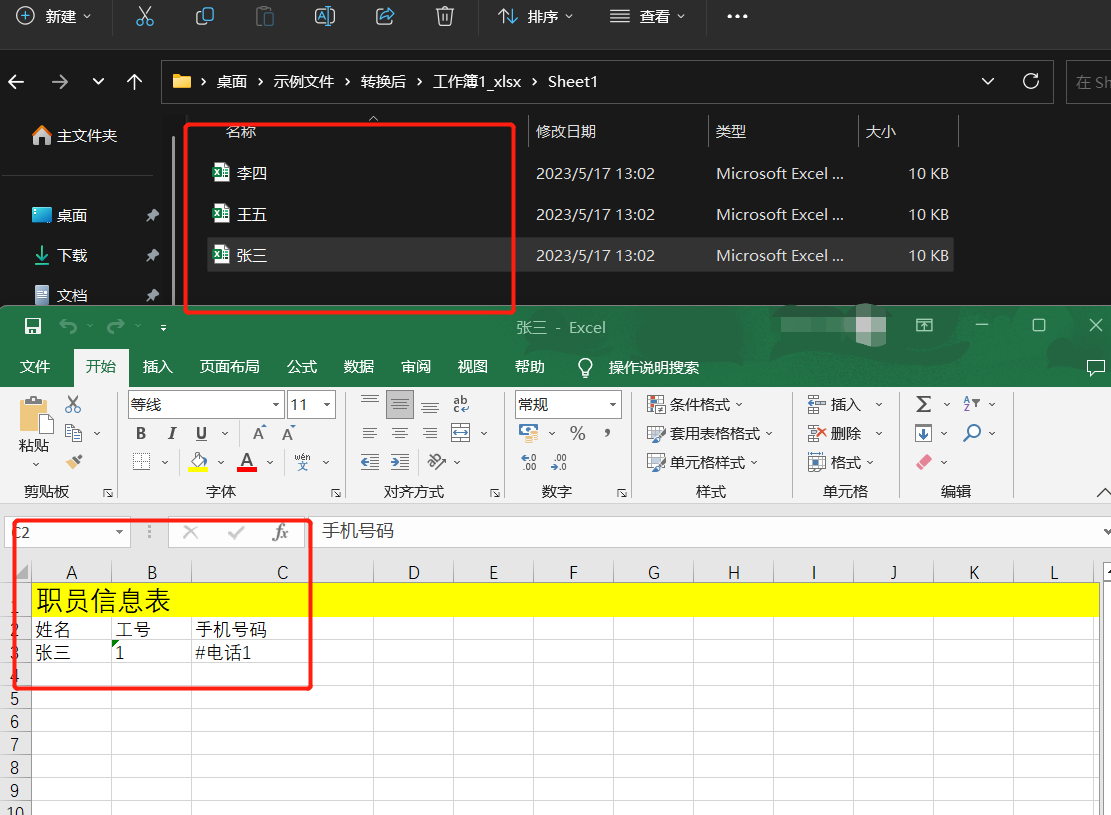Click the Delete trash icon in Explorer
Screen dimensions: 1111x815
pos(444,17)
